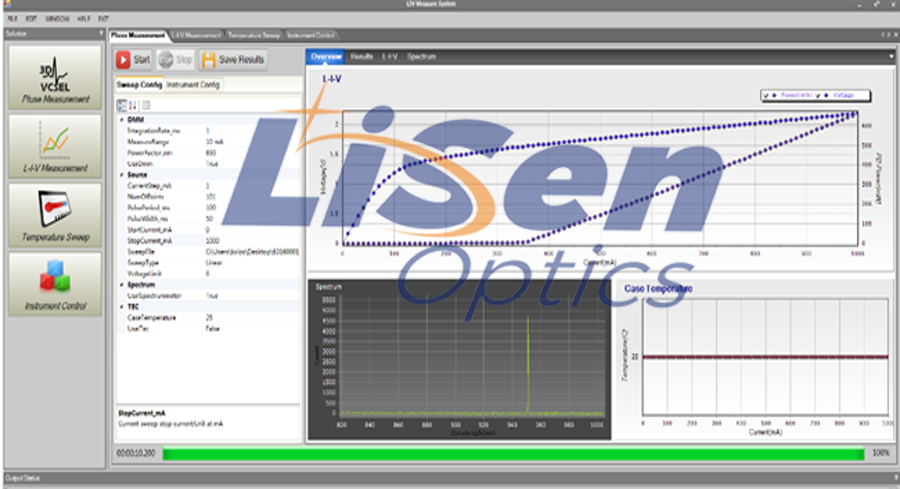Image resolution: width=900 pixels, height=489 pixels.
Task: Switch property grid to categorized view
Action: [122, 105]
